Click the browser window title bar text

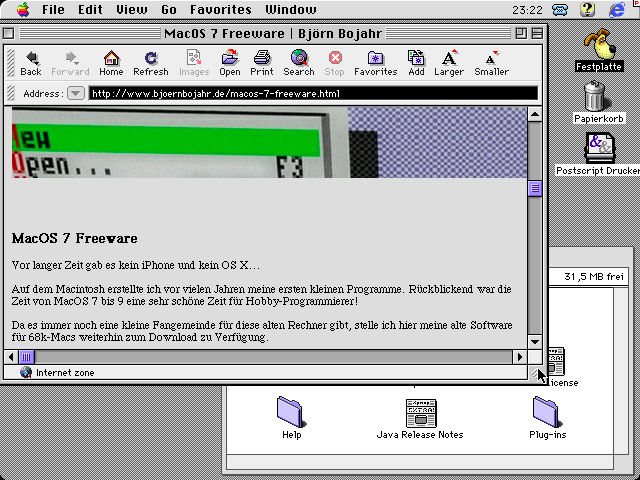pyautogui.click(x=273, y=33)
